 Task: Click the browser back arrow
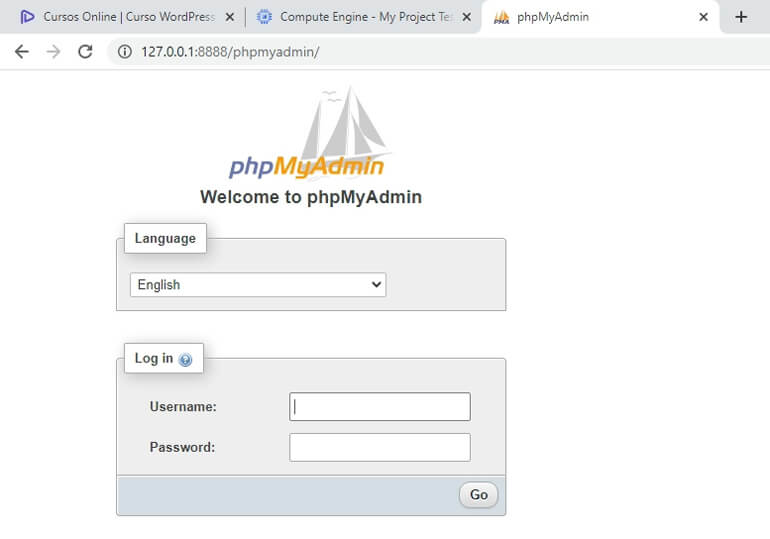coord(22,52)
